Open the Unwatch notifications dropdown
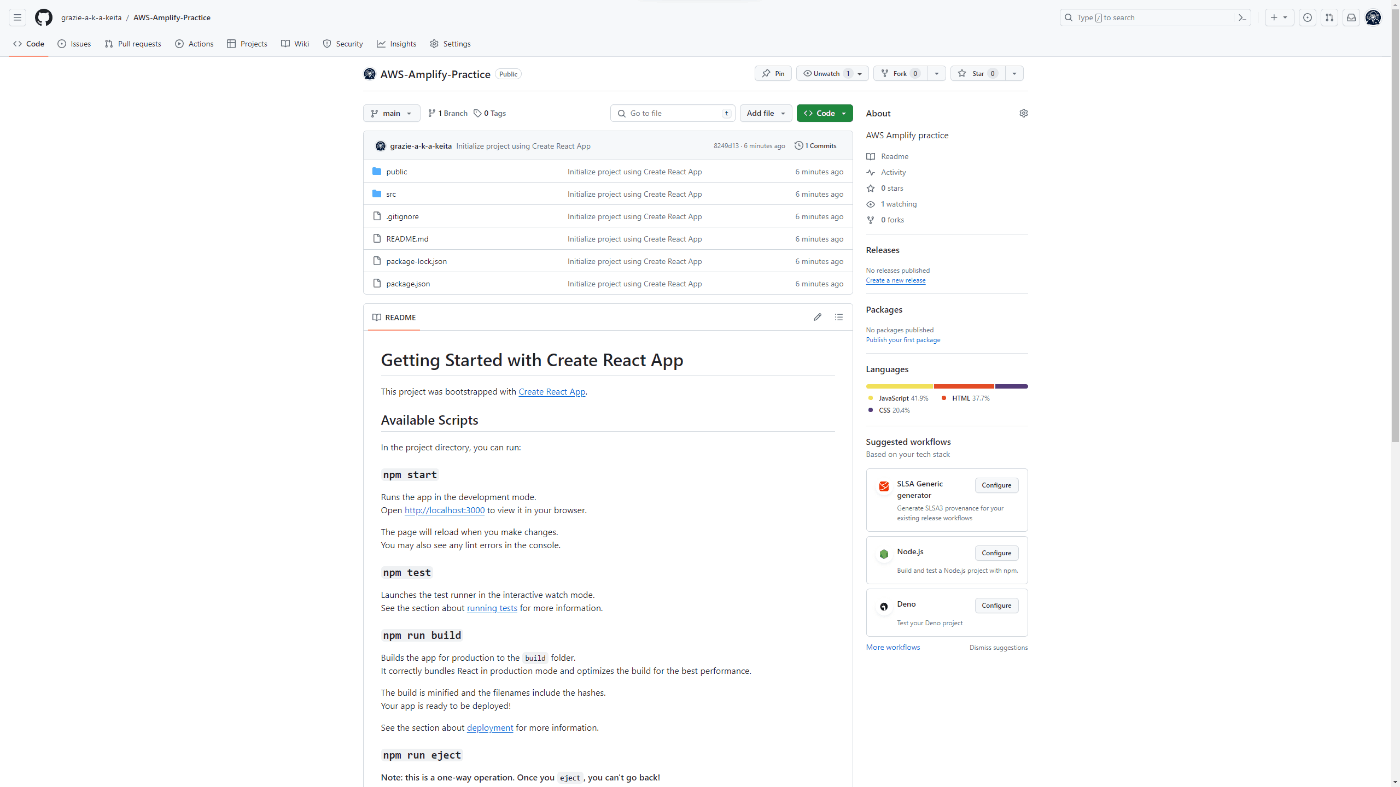The width and height of the screenshot is (1400, 787). tap(832, 73)
